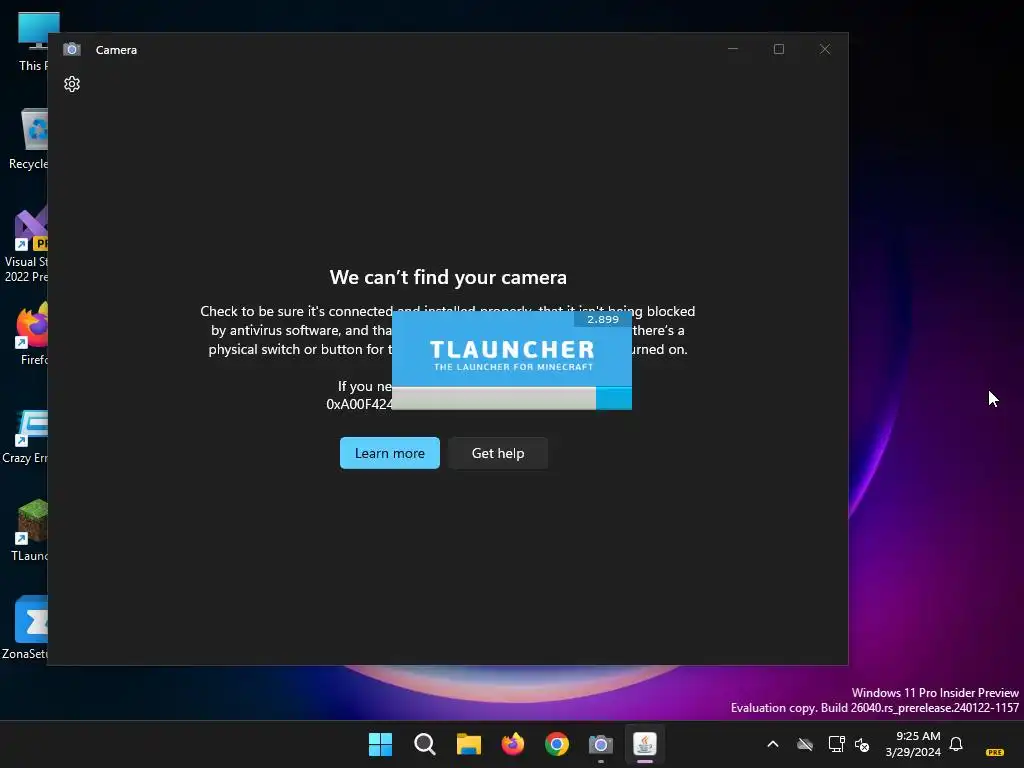Screen dimensions: 1024x768
Task: Open the clock showing 9:25 AM
Action: 913,744
